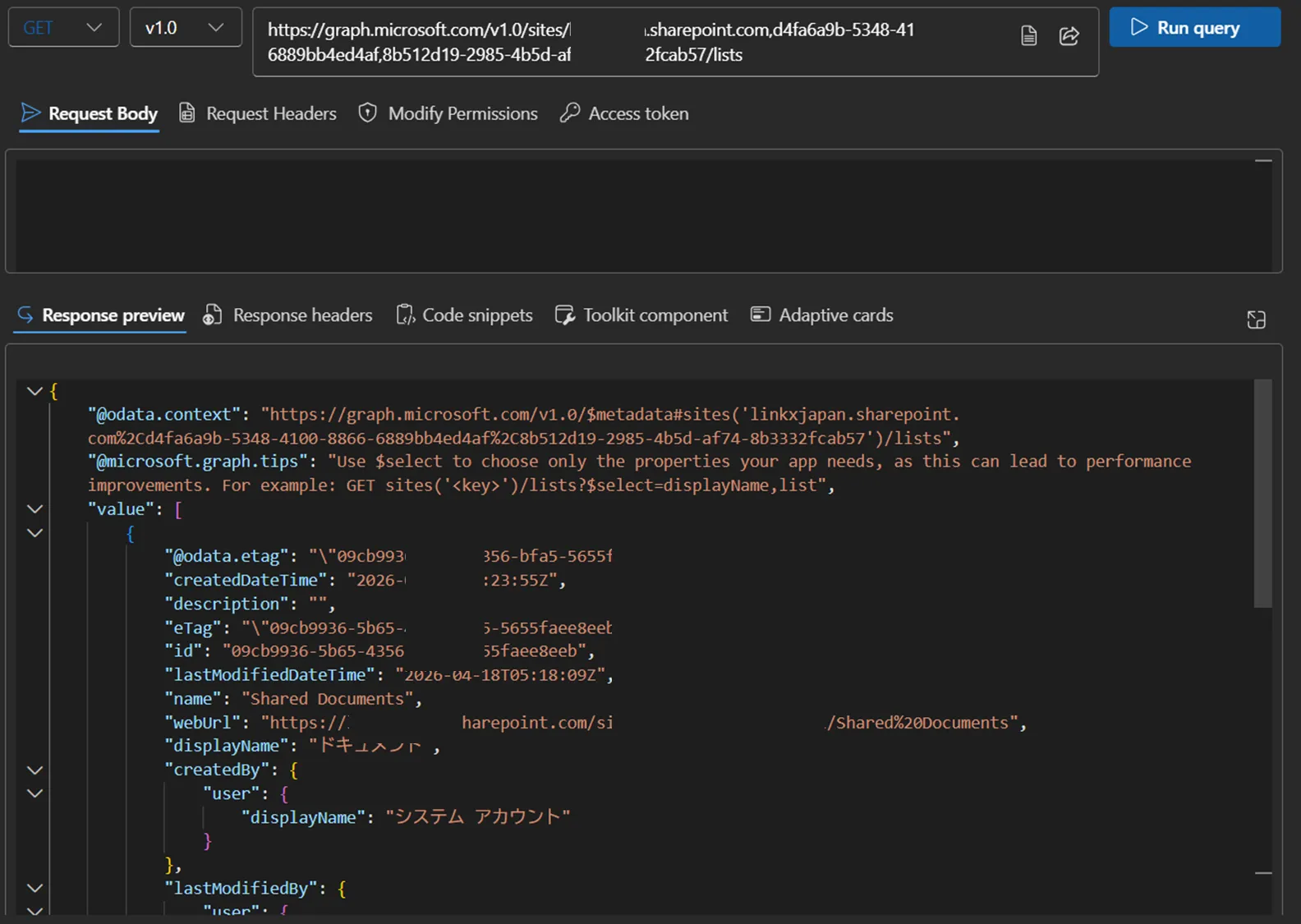Viewport: 1301px width, 924px height.
Task: Collapse the "user" object under createdBy
Action: 34,793
